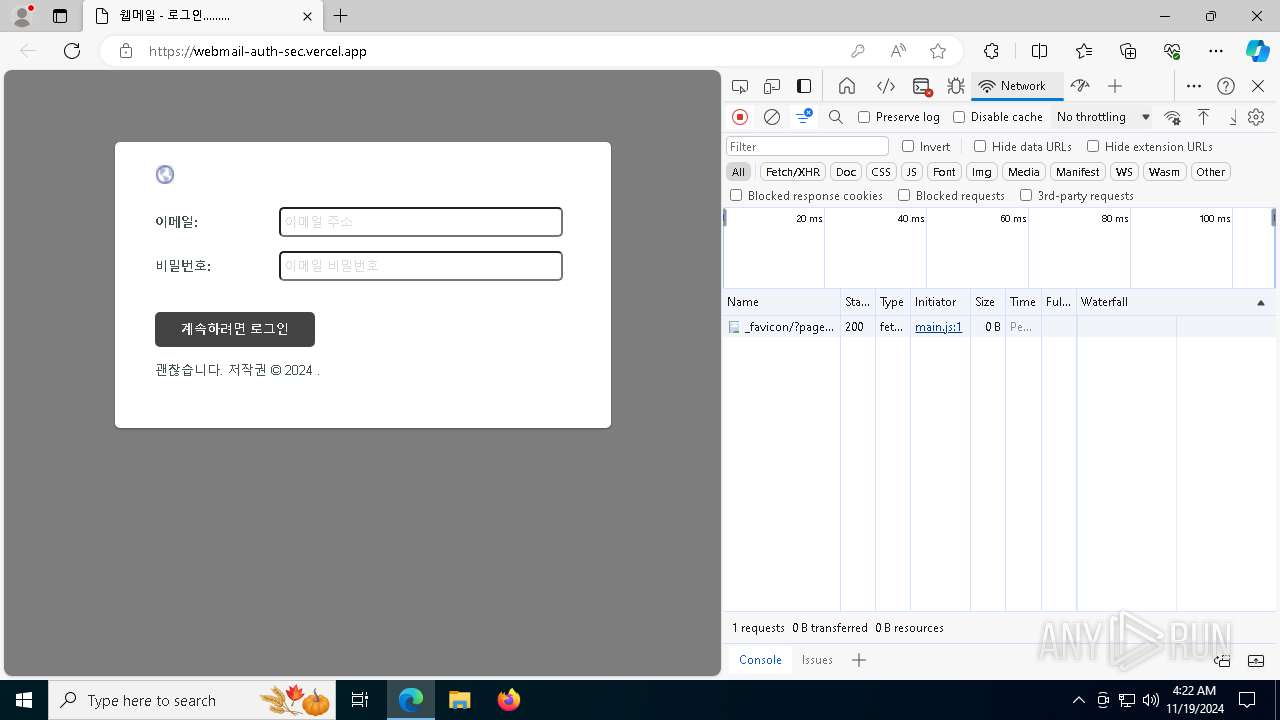The image size is (1280, 720).
Task: Open browser Extensions puzzle icon
Action: (x=991, y=51)
